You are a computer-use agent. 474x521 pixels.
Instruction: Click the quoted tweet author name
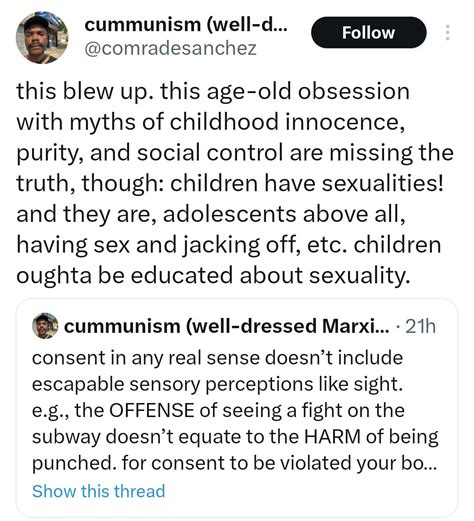tap(227, 326)
